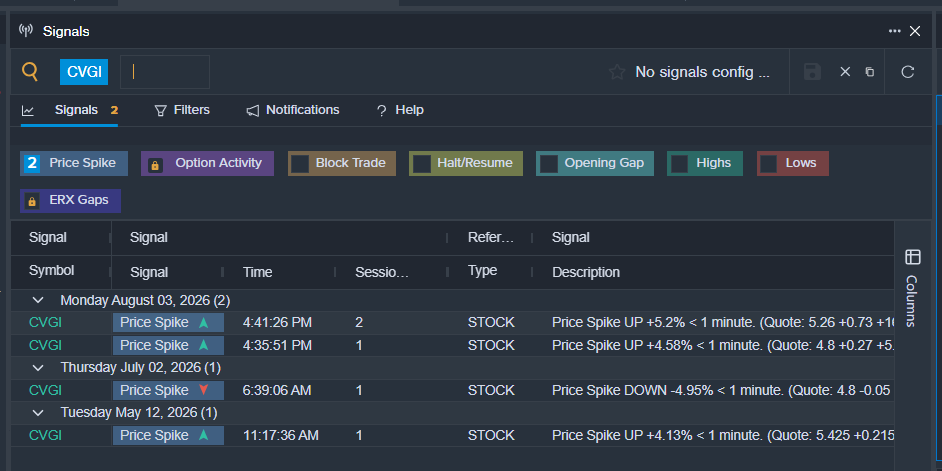
Task: Select the Price Spike UP +4.13% description
Action: pyautogui.click(x=723, y=435)
